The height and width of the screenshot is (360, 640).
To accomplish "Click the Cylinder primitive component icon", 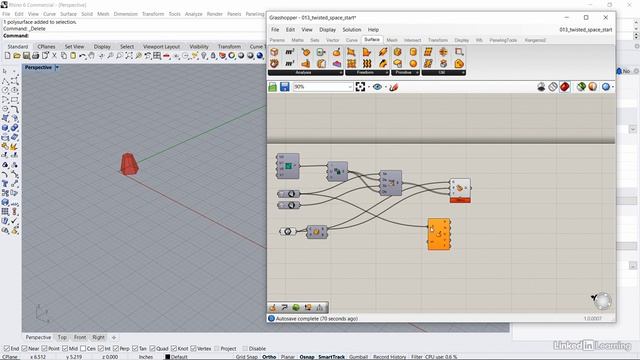I will coord(413,52).
